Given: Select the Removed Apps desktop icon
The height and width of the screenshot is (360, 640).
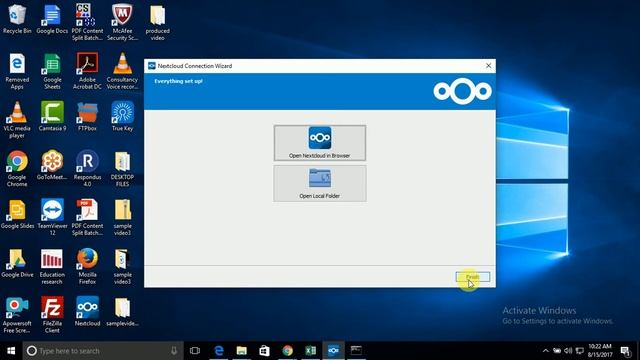Looking at the screenshot, I should (x=17, y=71).
